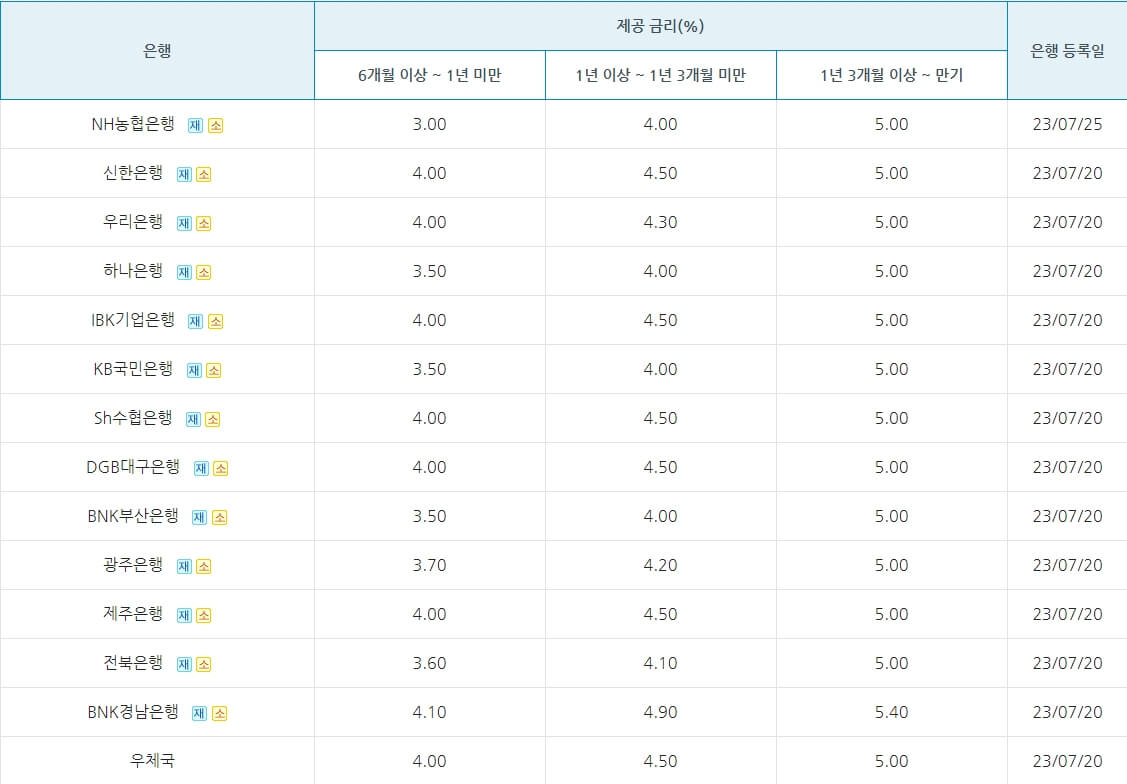1127x784 pixels.
Task: Click the 6개월 이상 ~ 1년 미만 header
Action: (430, 75)
